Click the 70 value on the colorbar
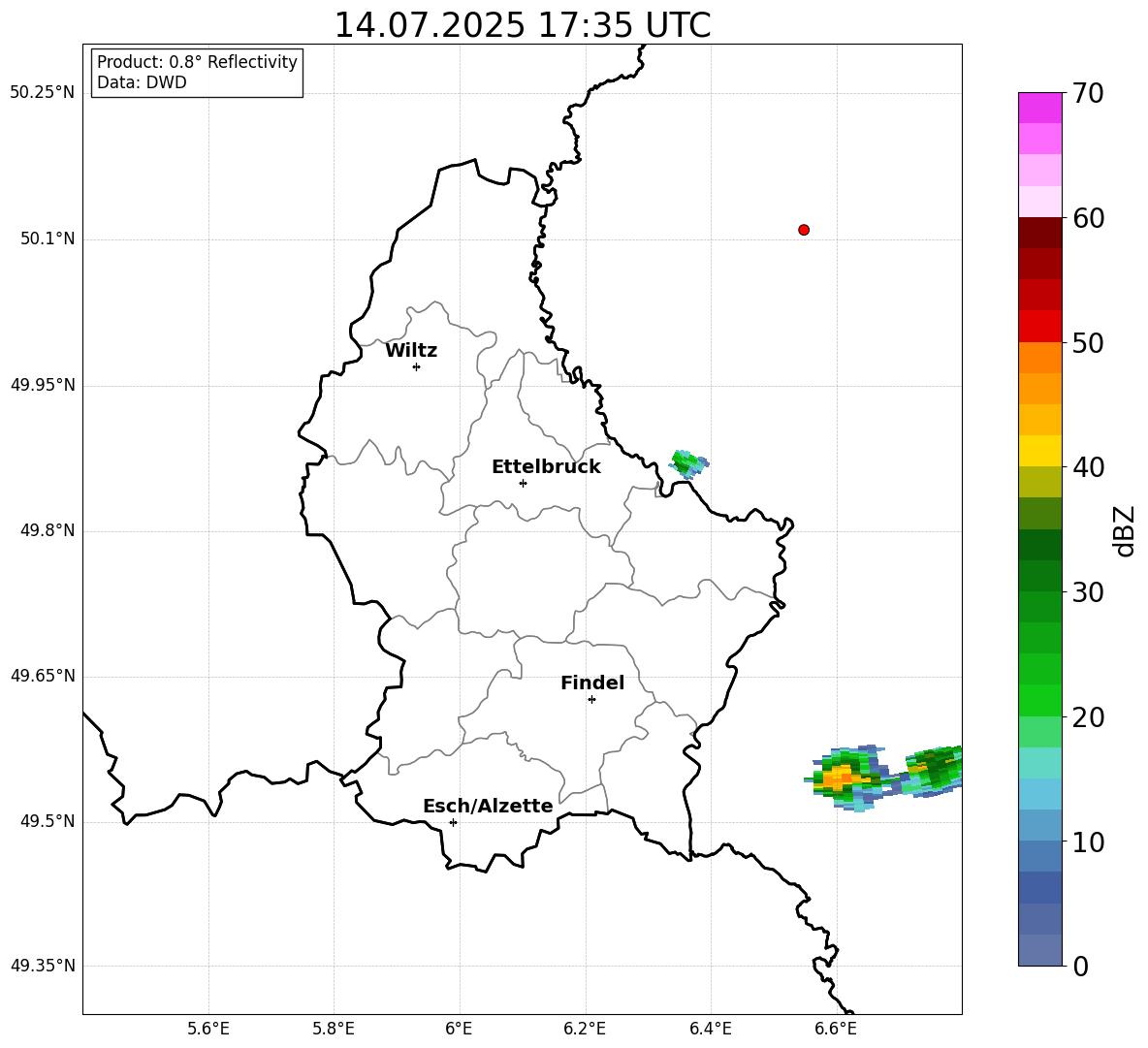The height and width of the screenshot is (1048, 1148). click(x=1088, y=94)
